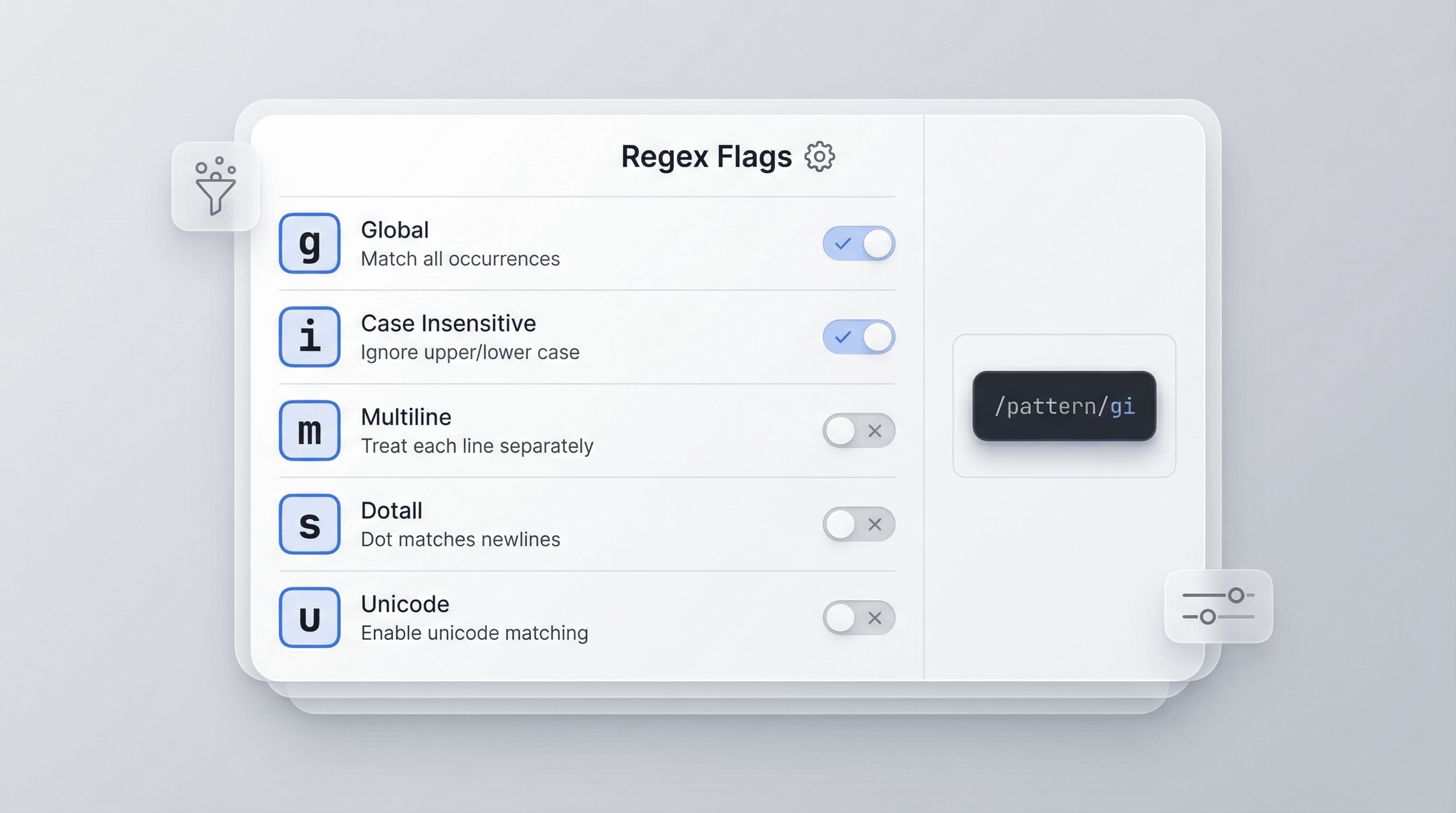Click the 'm' flag badge
Image resolution: width=1456 pixels, height=813 pixels.
pyautogui.click(x=309, y=431)
